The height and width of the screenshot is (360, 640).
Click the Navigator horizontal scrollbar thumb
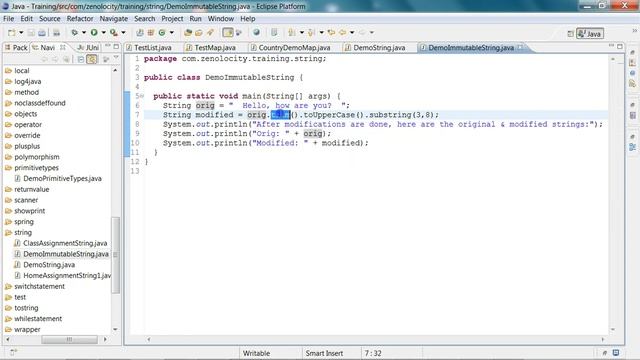69,339
